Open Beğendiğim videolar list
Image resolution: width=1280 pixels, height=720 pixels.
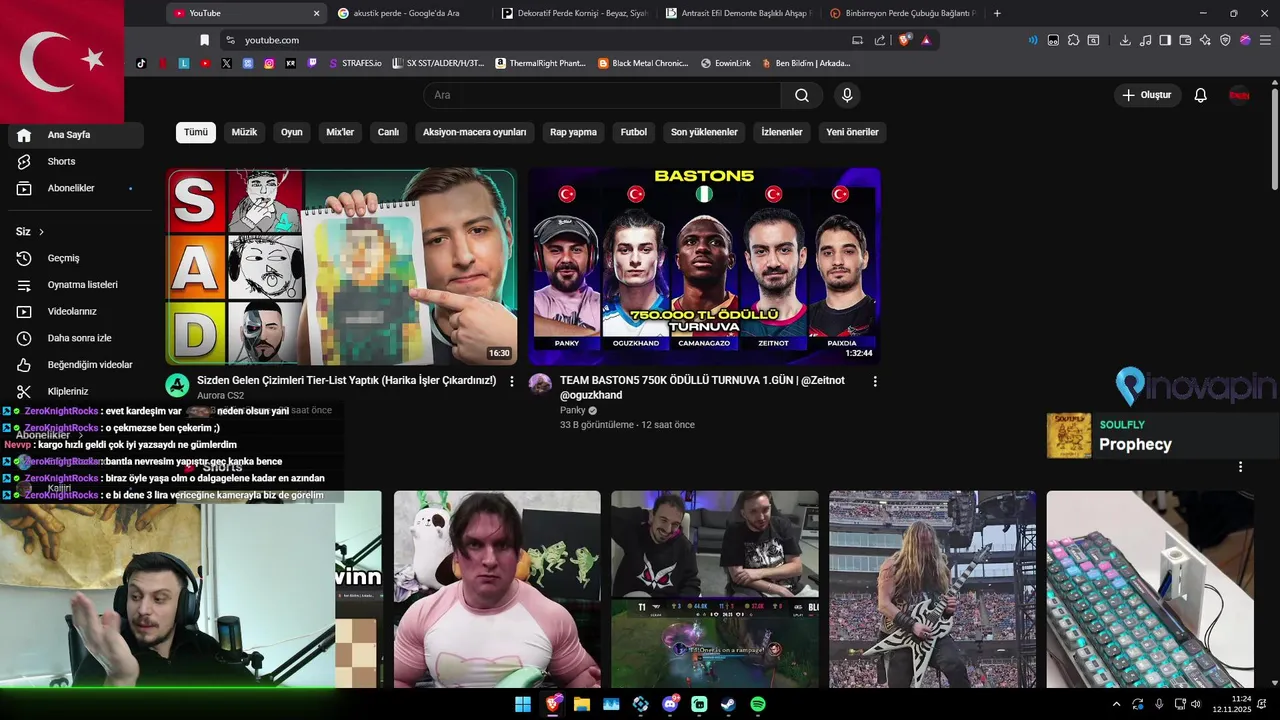(x=76, y=365)
